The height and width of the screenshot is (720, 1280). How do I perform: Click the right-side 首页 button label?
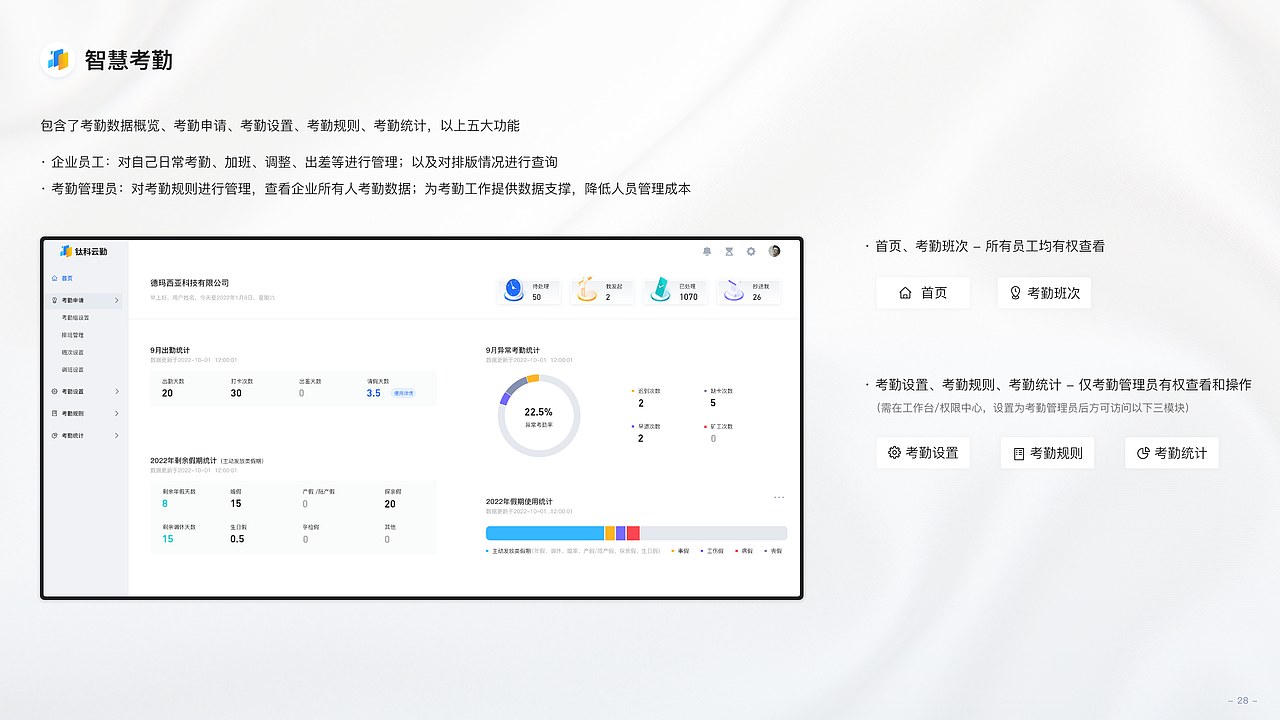point(934,293)
